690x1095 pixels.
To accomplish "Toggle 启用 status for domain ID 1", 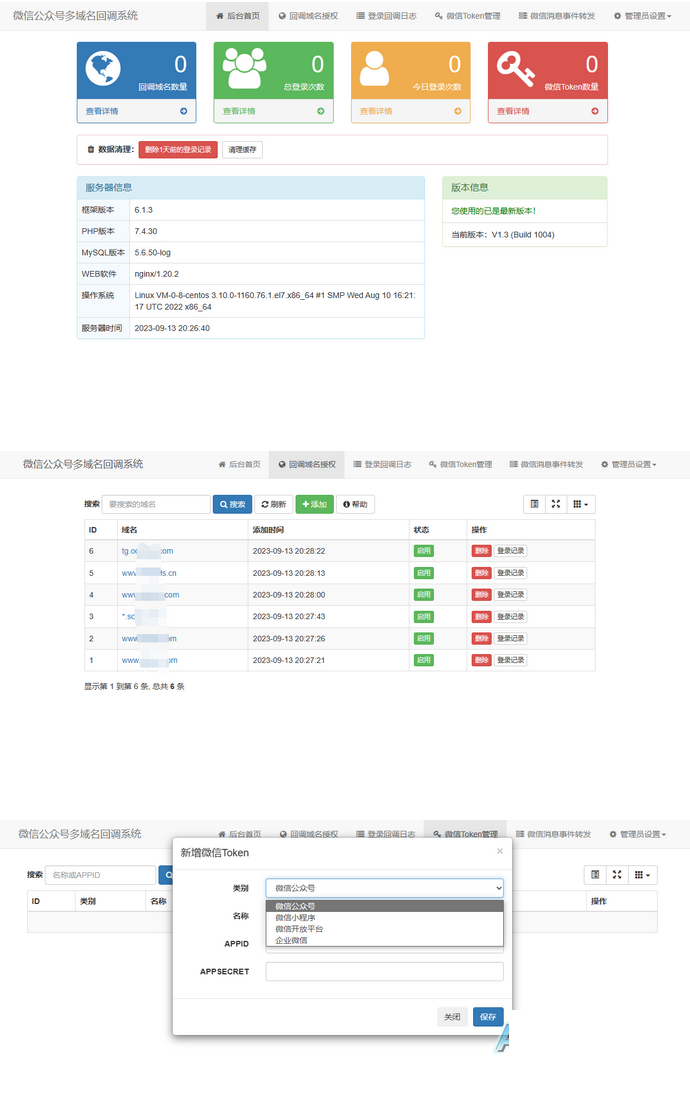I will click(x=423, y=660).
